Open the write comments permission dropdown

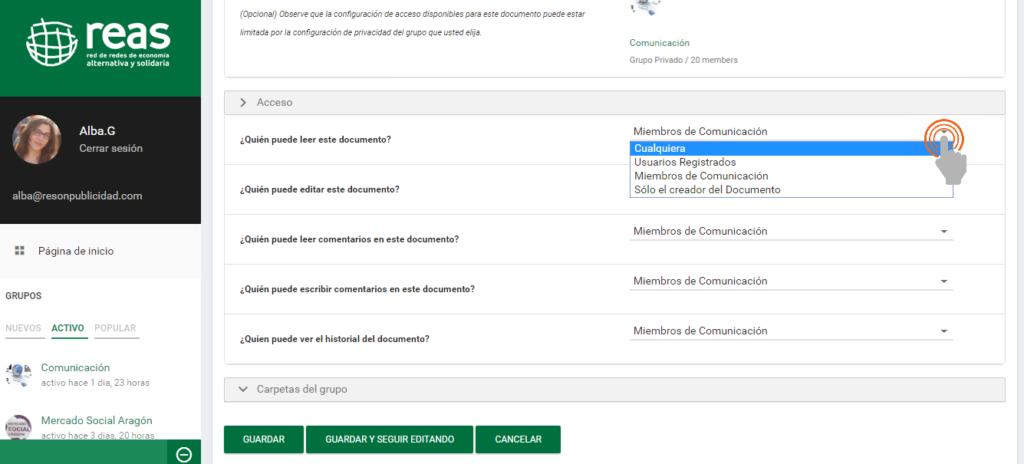tap(790, 281)
